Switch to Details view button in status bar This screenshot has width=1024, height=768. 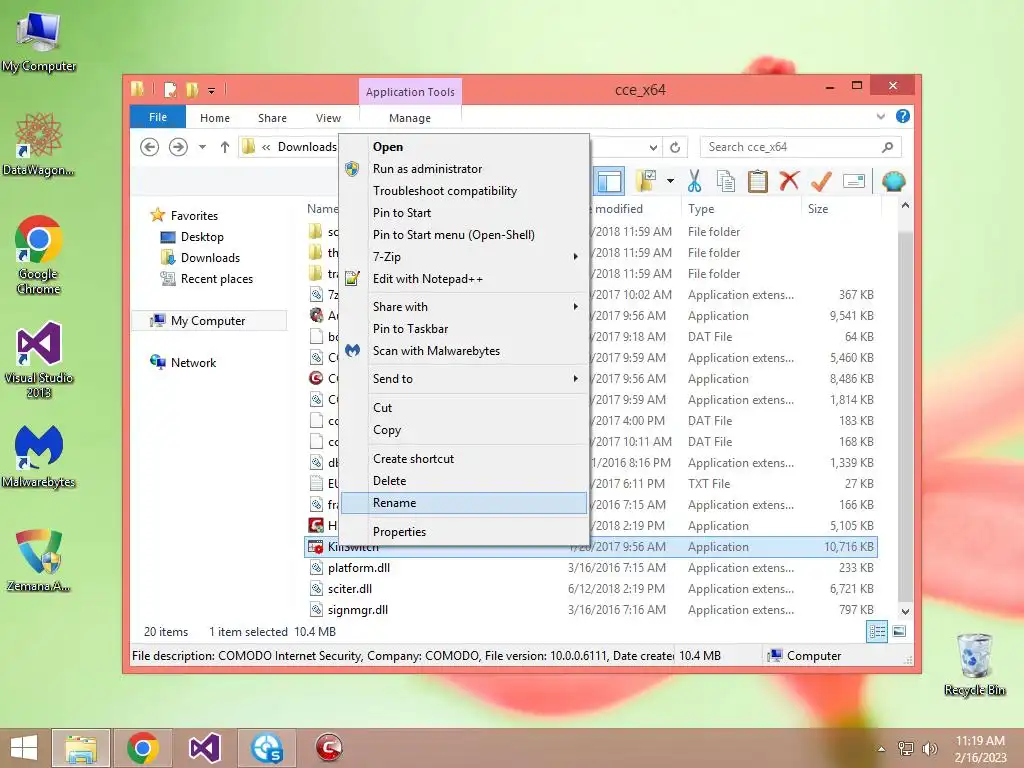tap(877, 632)
